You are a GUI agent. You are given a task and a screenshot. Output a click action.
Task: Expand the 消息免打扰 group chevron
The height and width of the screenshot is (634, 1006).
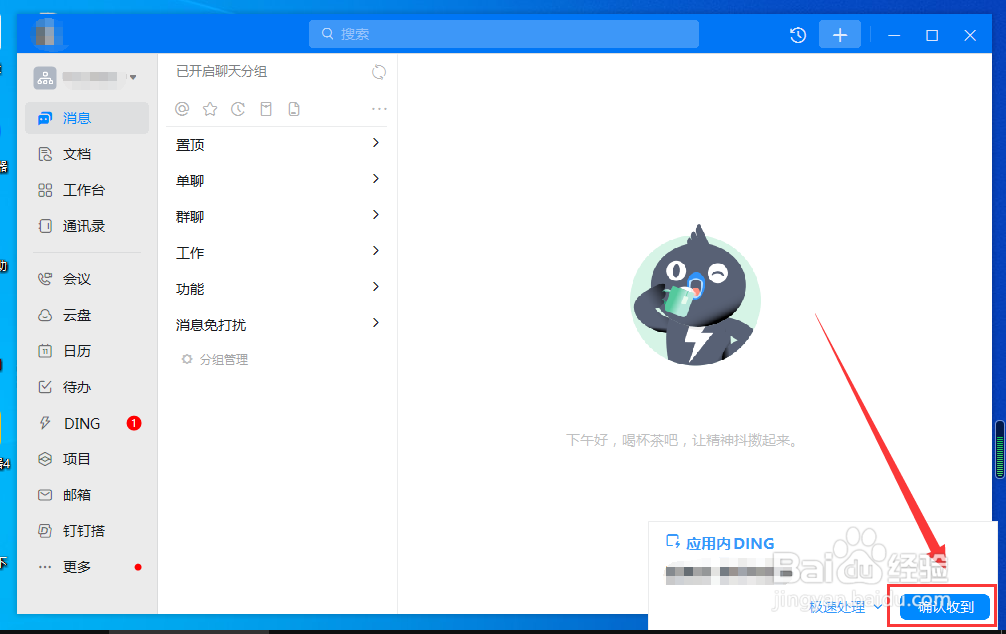tap(376, 322)
